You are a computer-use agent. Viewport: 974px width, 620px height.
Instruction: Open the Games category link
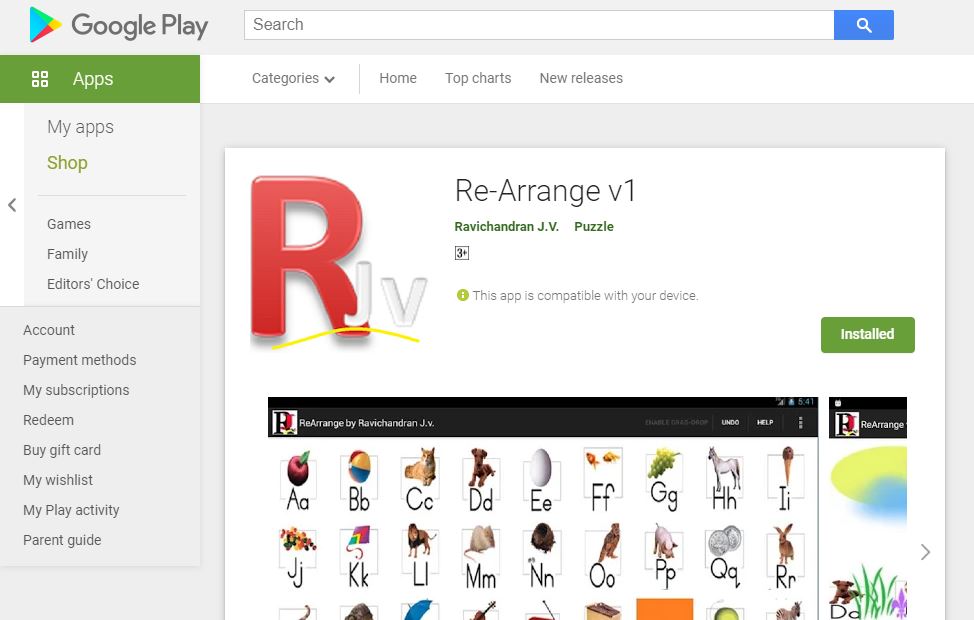click(x=69, y=224)
